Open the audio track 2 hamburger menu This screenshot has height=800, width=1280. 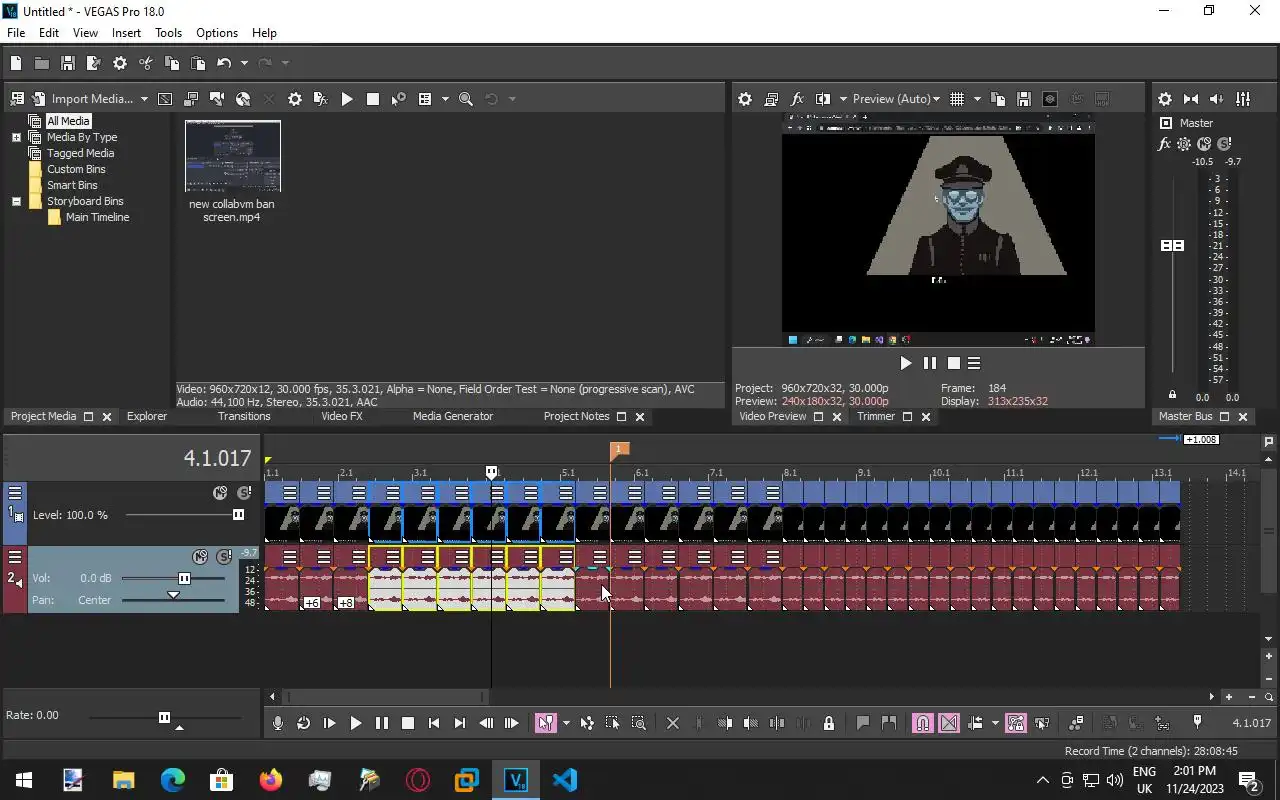(x=15, y=556)
